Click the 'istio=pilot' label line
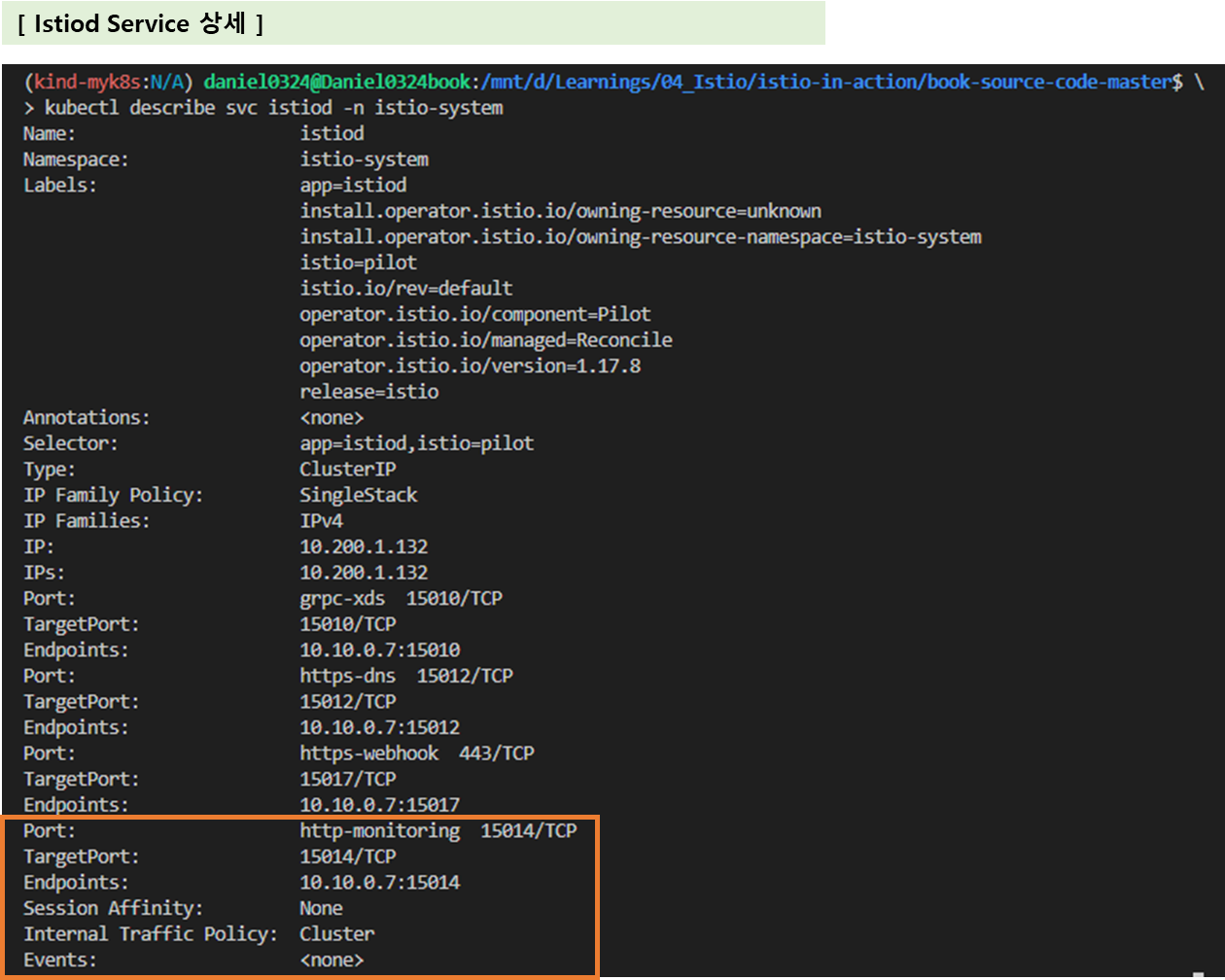1225x980 pixels. 358,262
